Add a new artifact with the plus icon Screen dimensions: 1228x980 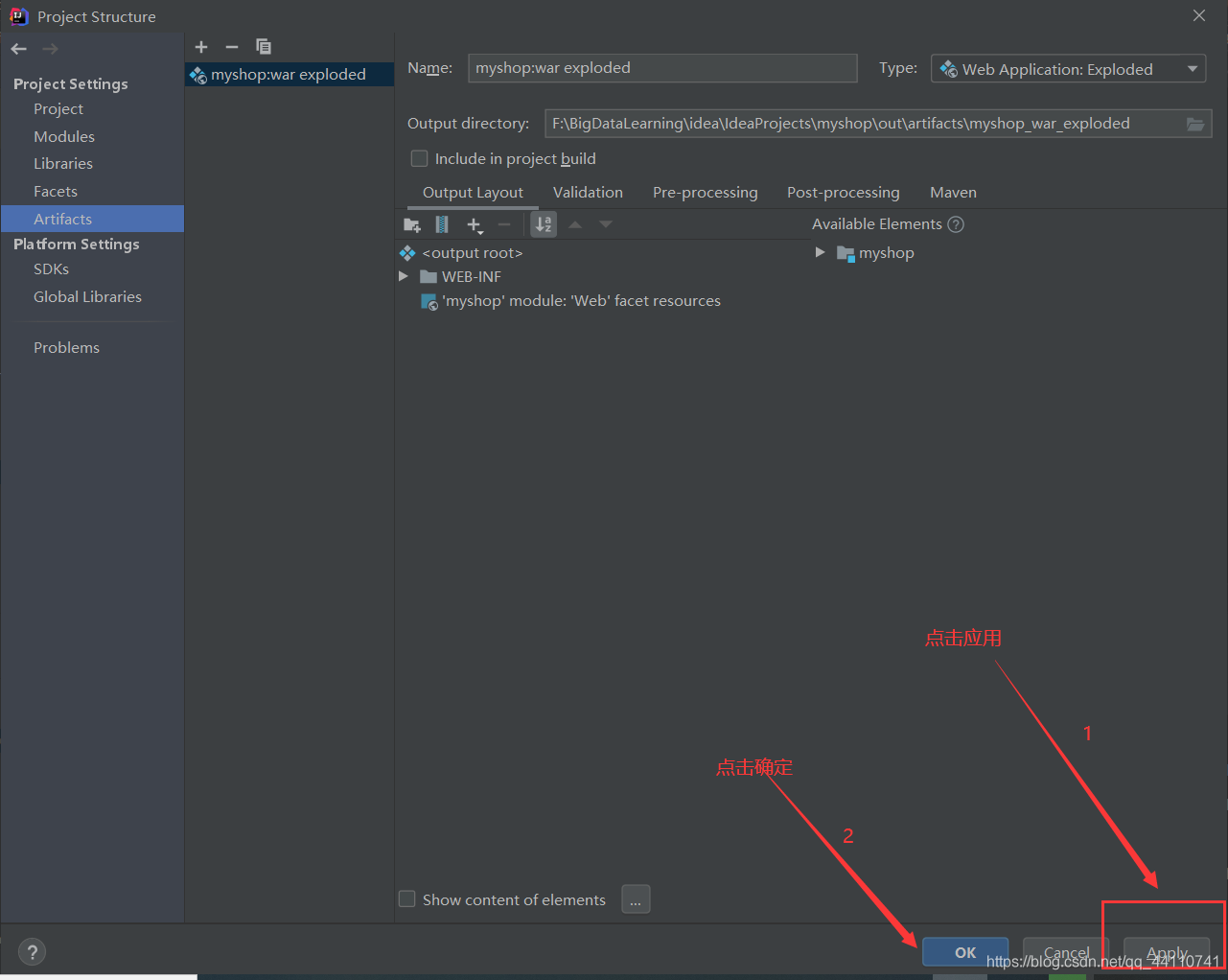point(201,46)
